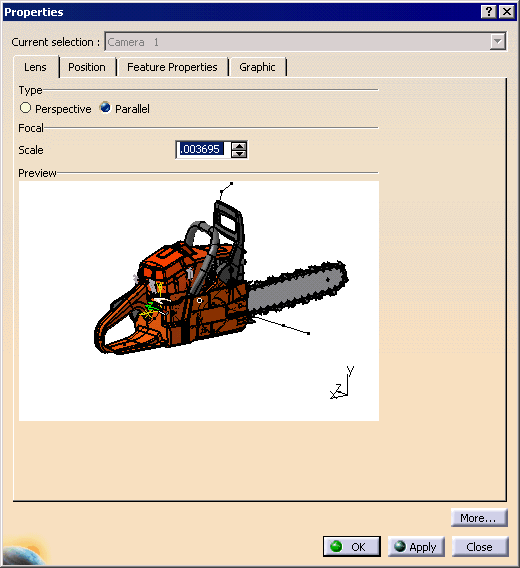Select the Perspective radio button
This screenshot has width=520, height=568.
click(25, 108)
